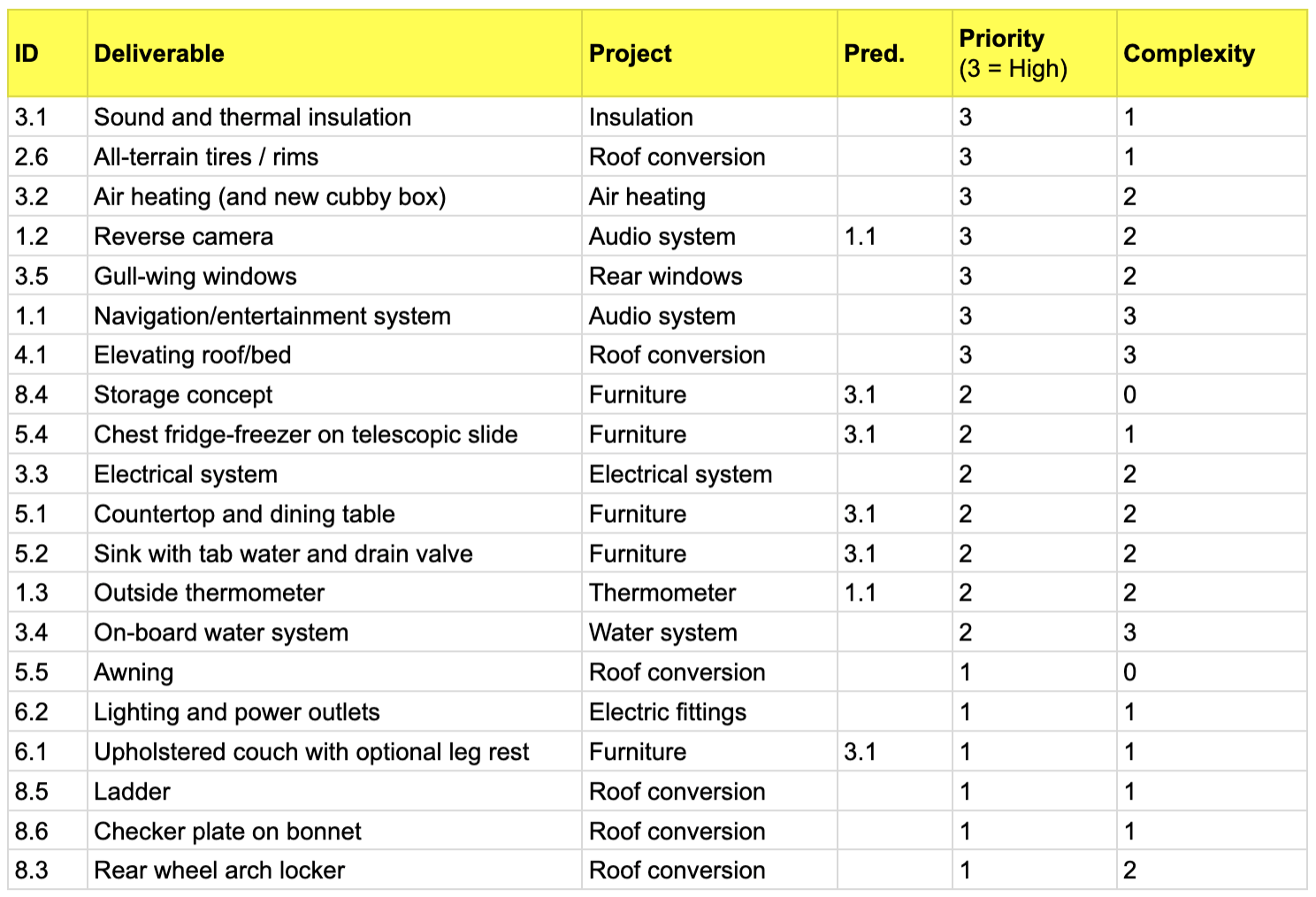Click the Electric fittings project cell

(x=667, y=712)
